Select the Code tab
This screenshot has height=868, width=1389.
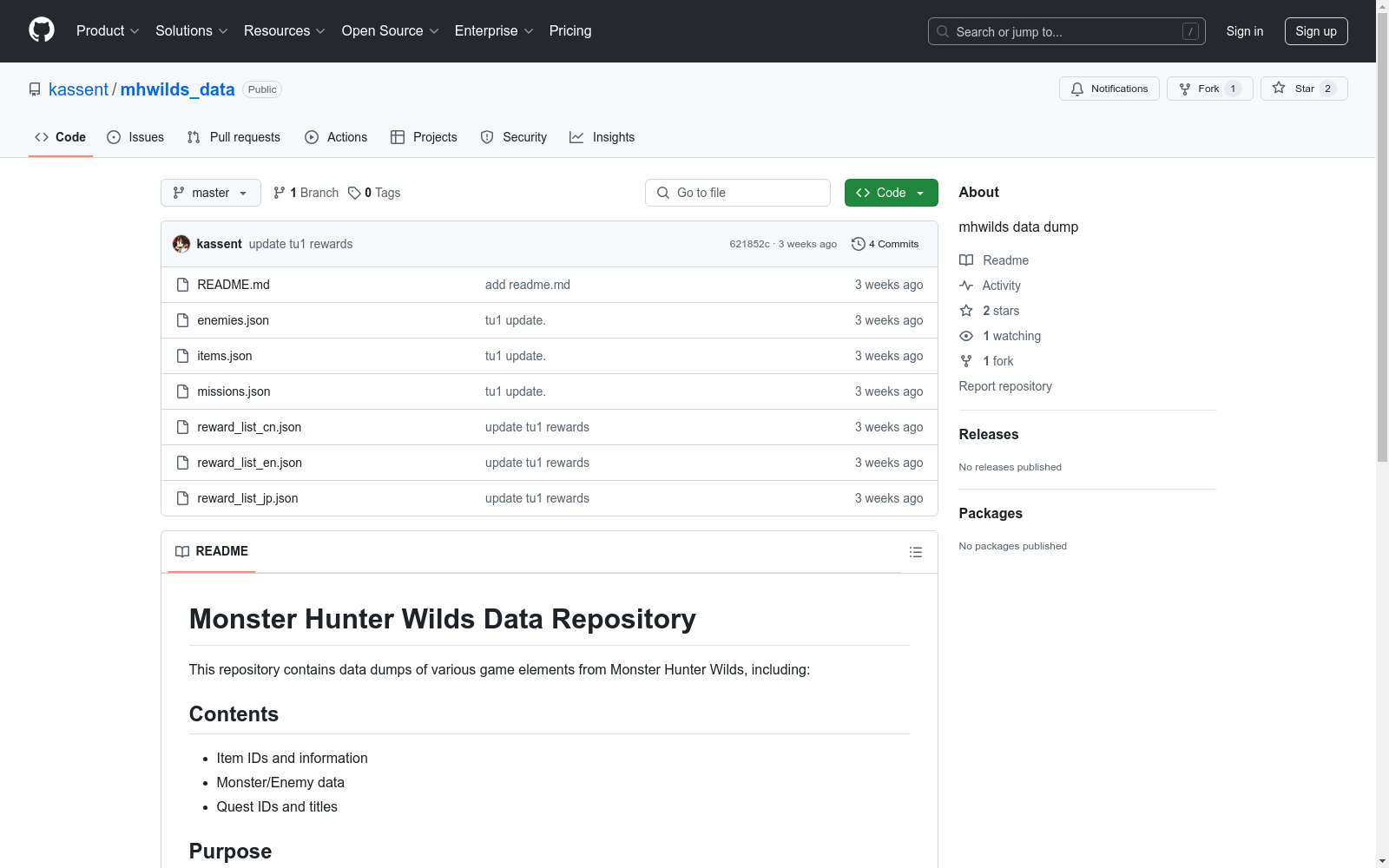[x=61, y=137]
